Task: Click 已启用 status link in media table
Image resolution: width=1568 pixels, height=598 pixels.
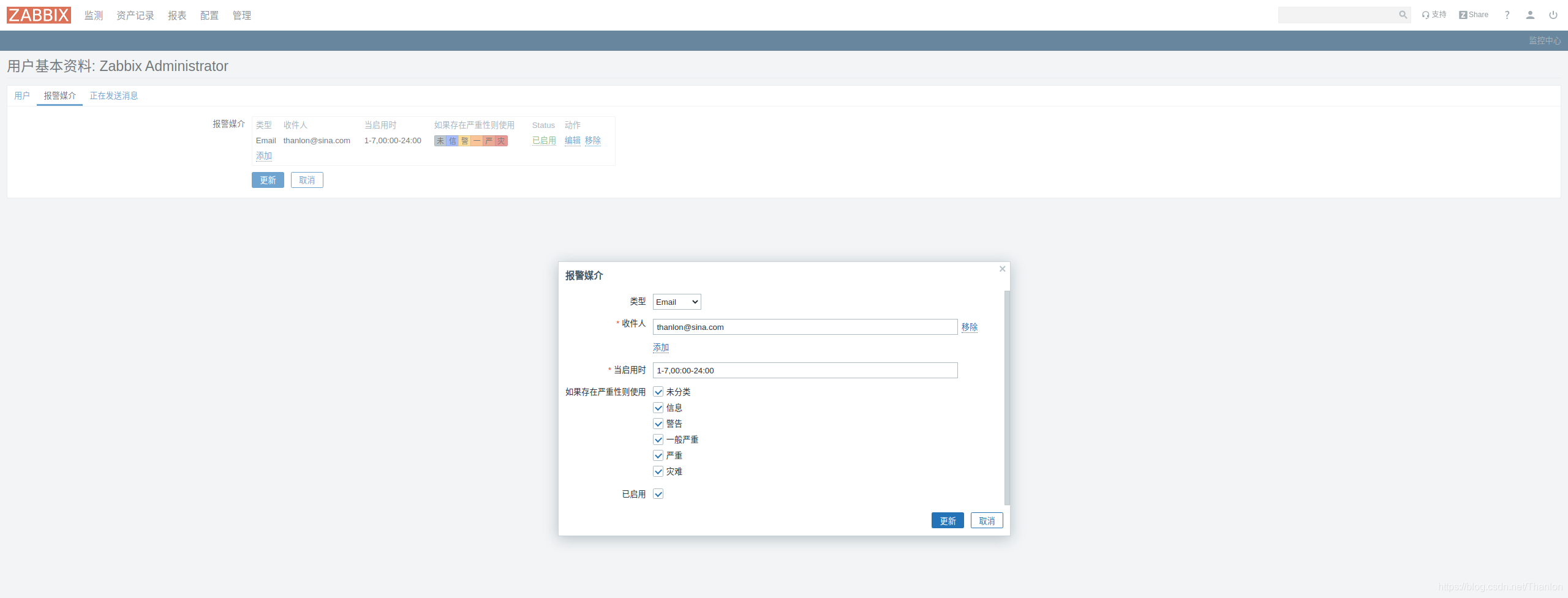Action: 544,141
